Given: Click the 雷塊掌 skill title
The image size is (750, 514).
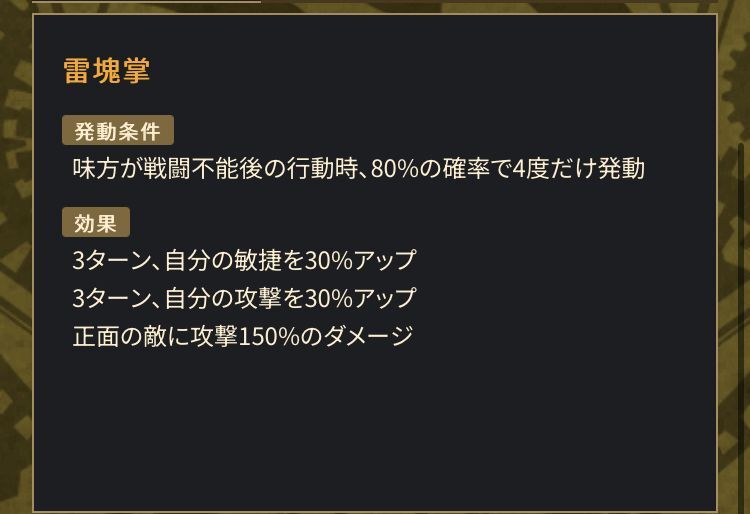Looking at the screenshot, I should coord(106,72).
